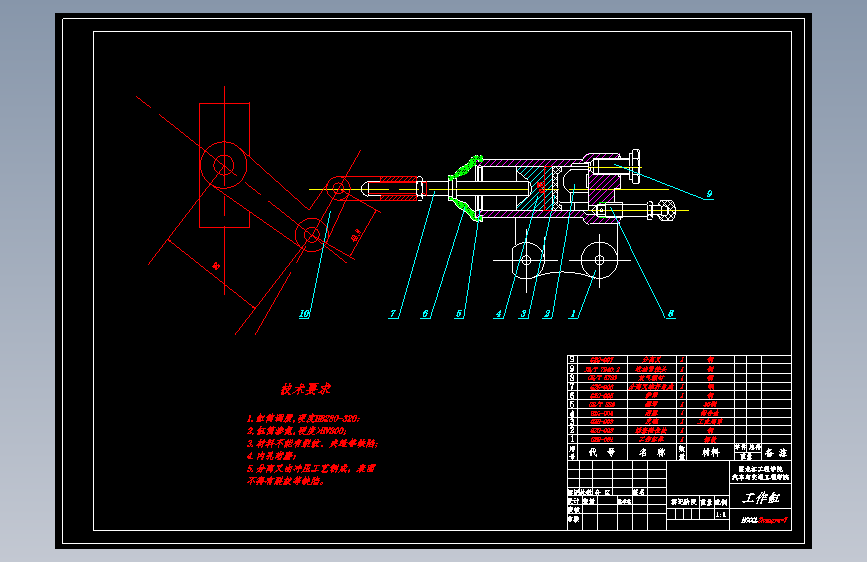The image size is (867, 562).
Task: Click requirement line 1 mentioning HB280-320
Action: (304, 419)
